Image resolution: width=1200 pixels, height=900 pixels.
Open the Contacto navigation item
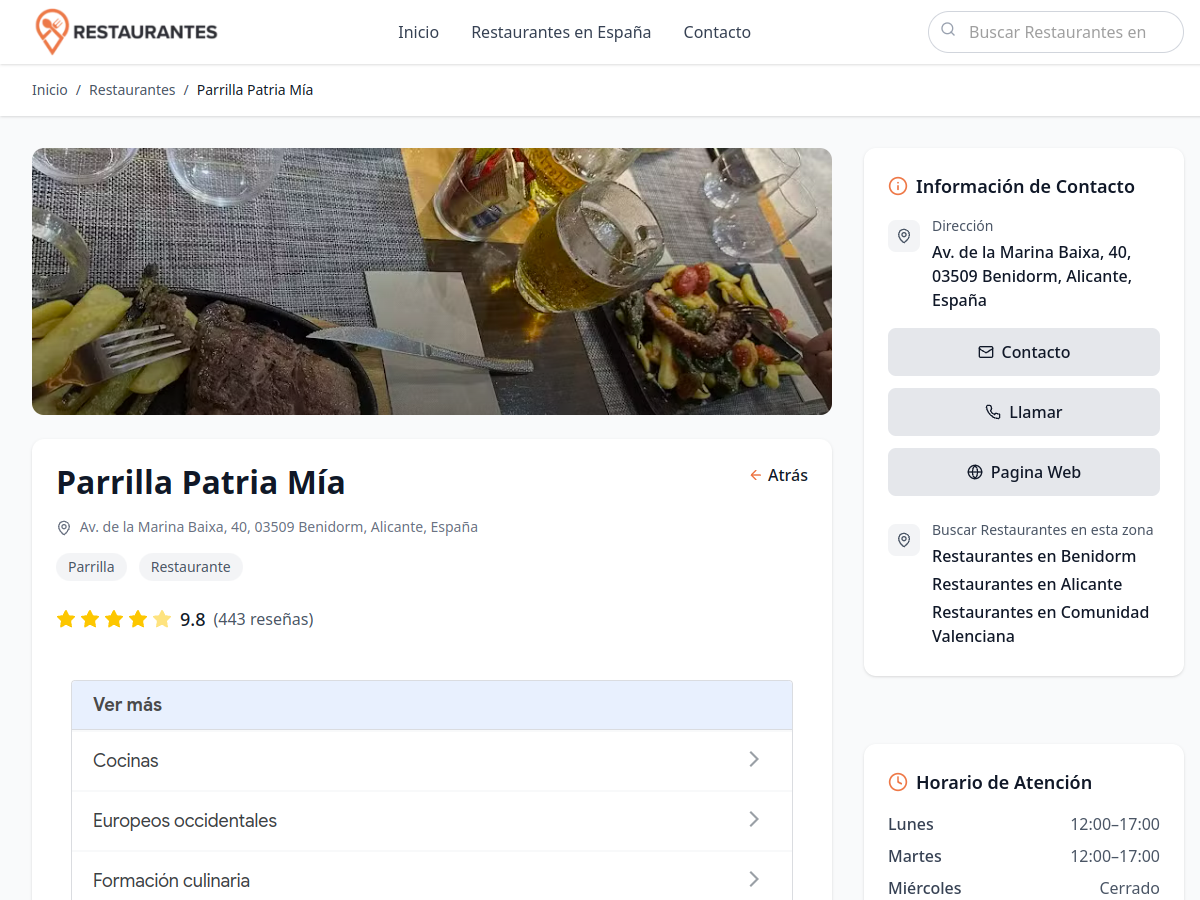(x=717, y=32)
